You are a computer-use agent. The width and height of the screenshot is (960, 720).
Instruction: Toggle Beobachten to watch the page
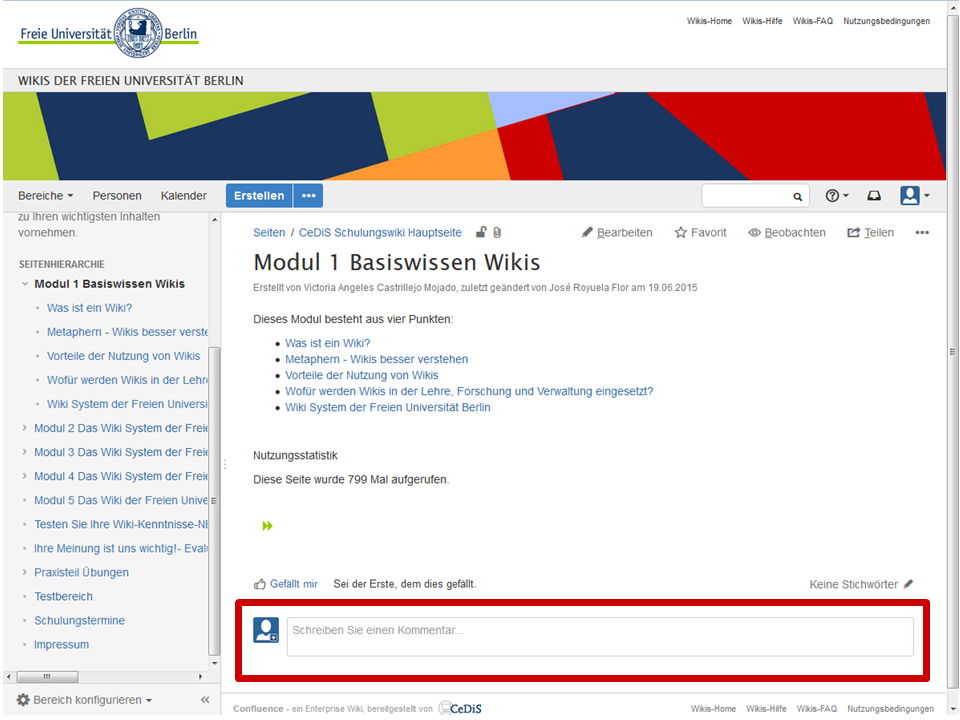click(x=787, y=233)
